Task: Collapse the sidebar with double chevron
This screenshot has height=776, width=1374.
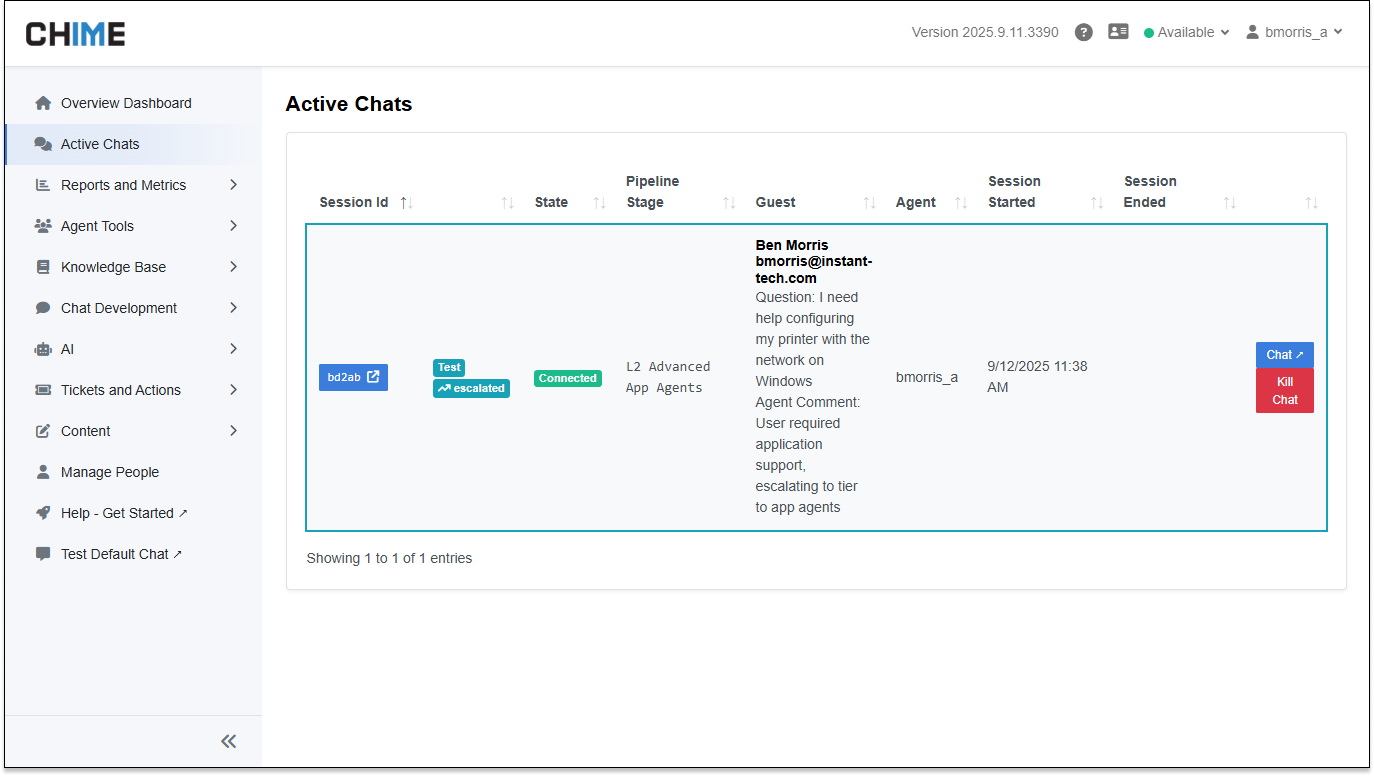Action: tap(229, 741)
